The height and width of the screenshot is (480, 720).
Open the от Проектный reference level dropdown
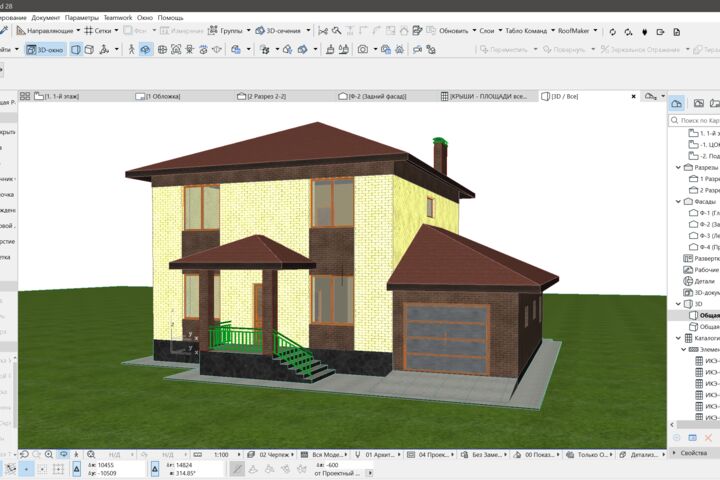point(370,473)
